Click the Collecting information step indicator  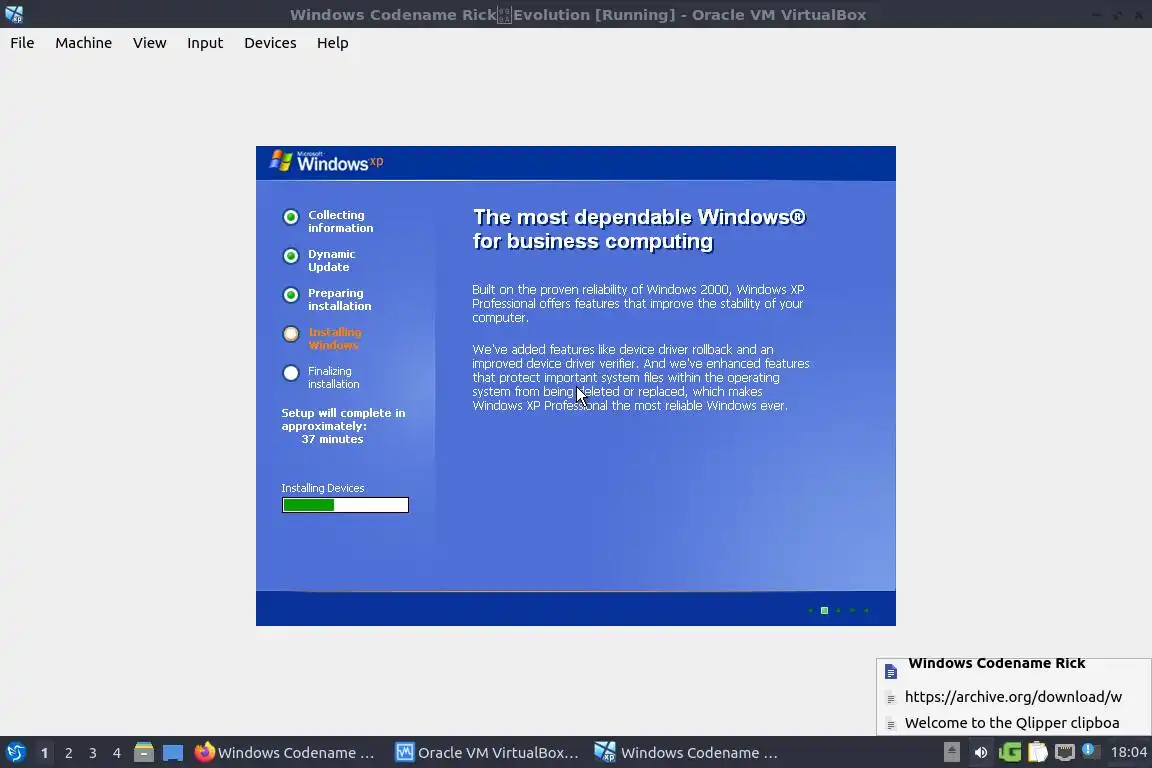tap(291, 217)
